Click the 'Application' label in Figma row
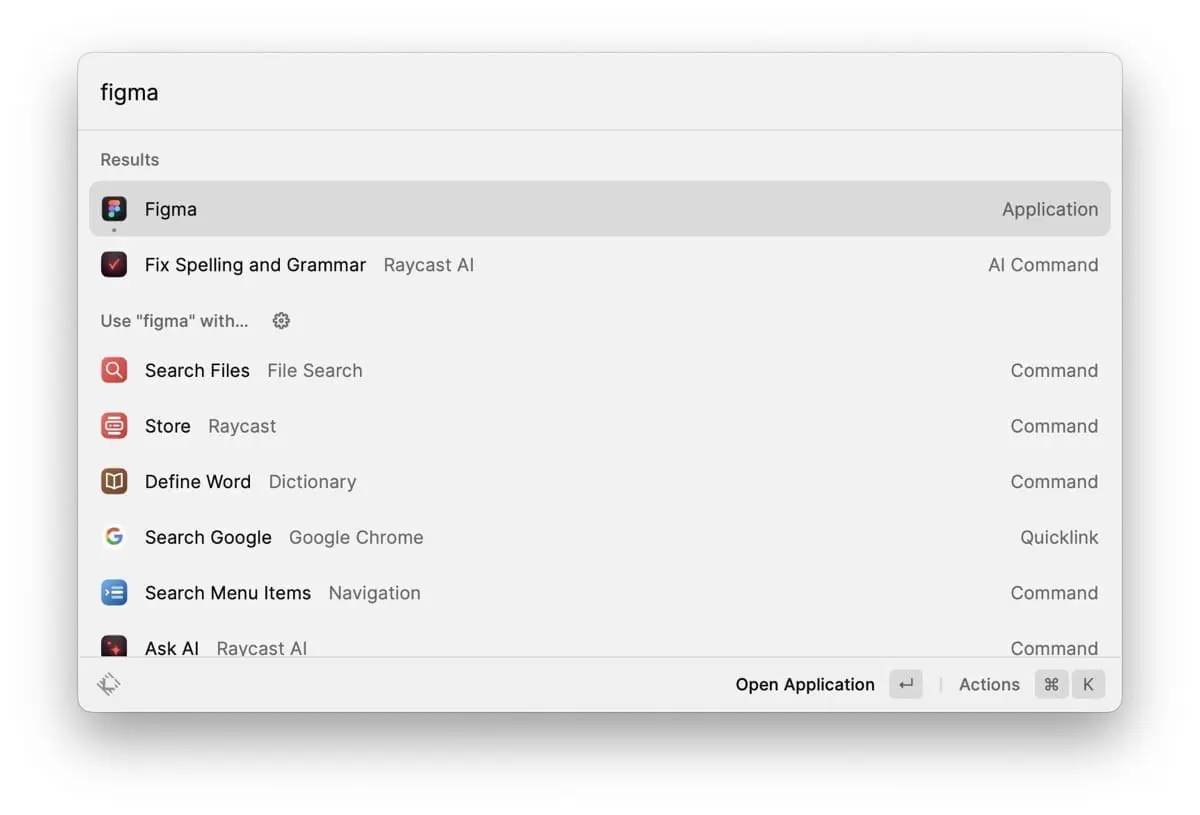The height and width of the screenshot is (815, 1200). click(1050, 209)
